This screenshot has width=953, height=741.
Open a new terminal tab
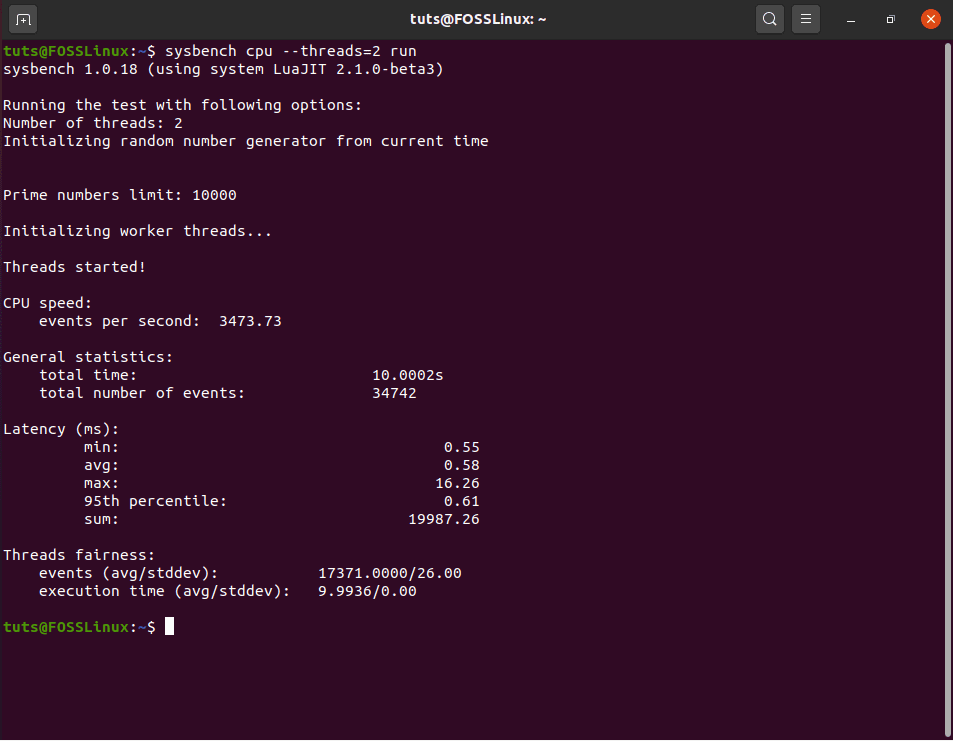pos(22,18)
